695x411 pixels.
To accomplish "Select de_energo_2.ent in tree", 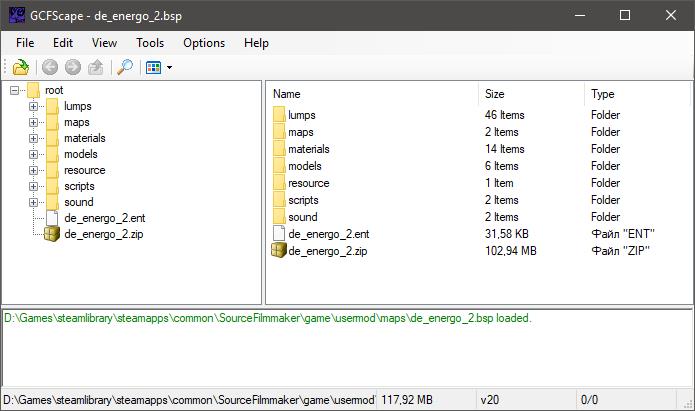I will pyautogui.click(x=105, y=218).
